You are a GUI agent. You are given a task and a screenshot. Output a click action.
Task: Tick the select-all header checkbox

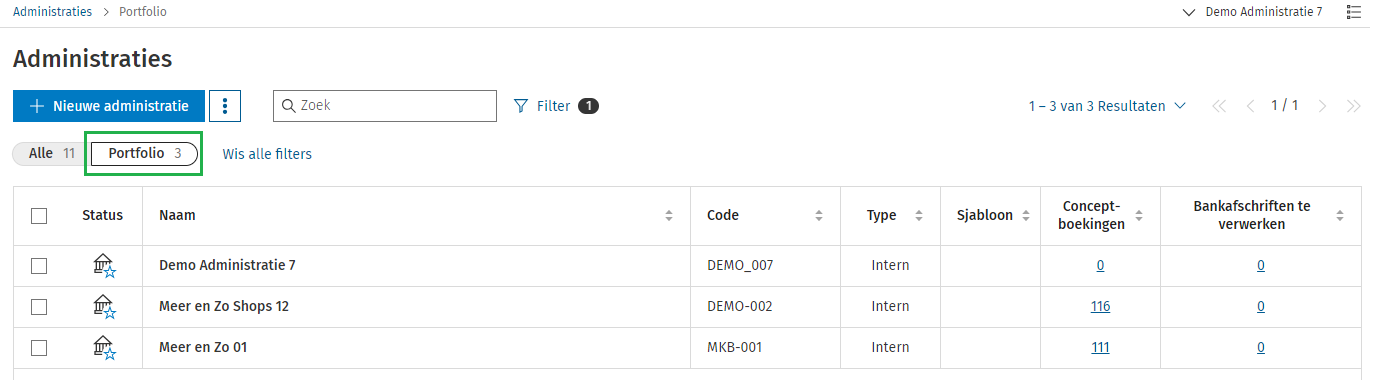pos(39,216)
